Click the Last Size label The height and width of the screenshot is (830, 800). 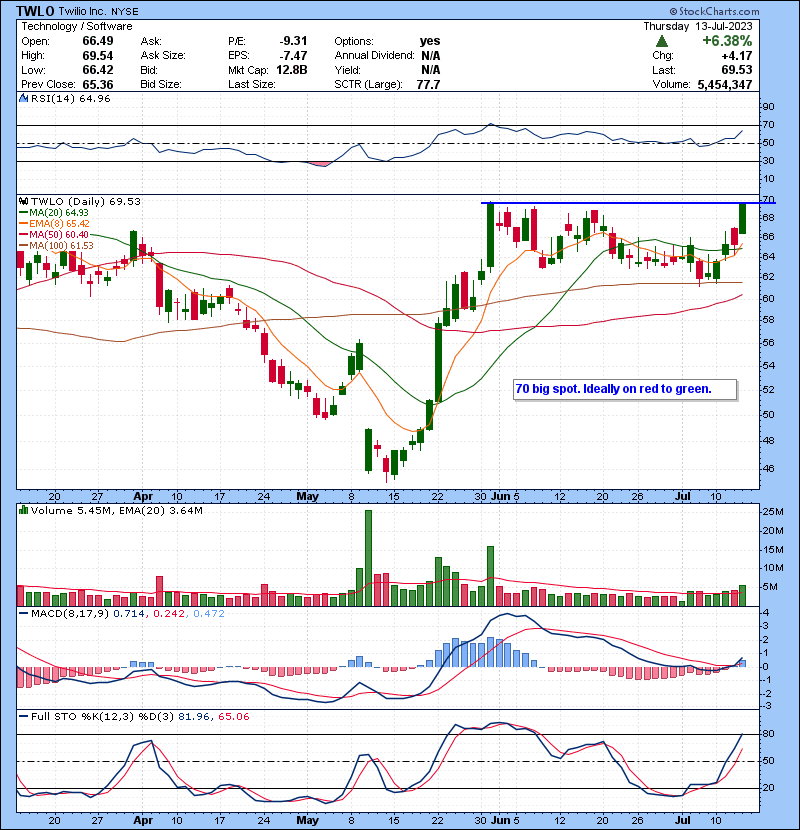pos(251,84)
